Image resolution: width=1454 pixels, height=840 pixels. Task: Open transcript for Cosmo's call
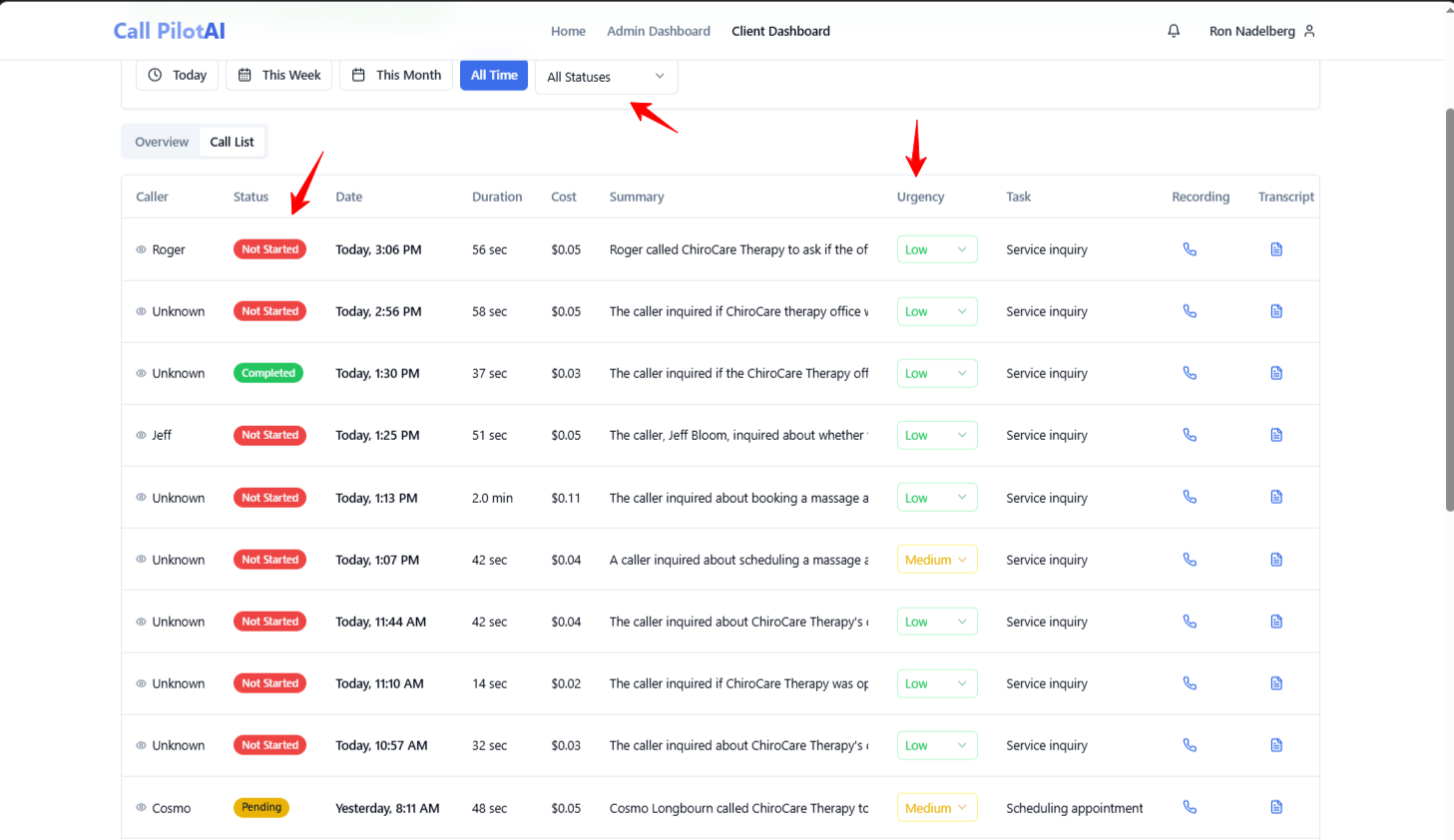coord(1276,807)
